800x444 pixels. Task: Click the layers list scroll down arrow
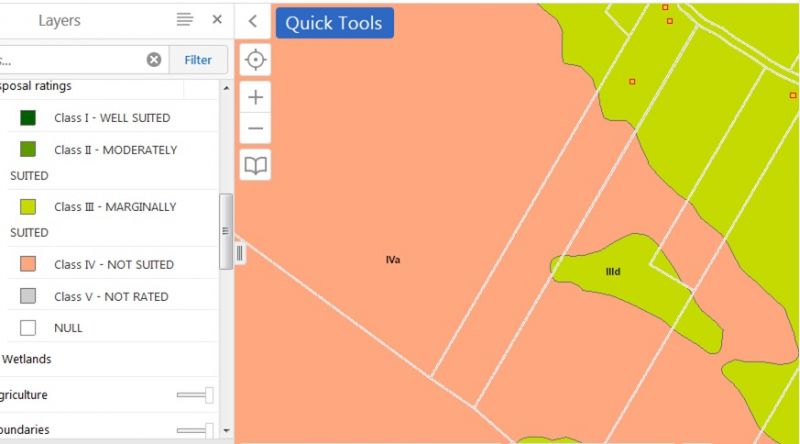(x=226, y=430)
